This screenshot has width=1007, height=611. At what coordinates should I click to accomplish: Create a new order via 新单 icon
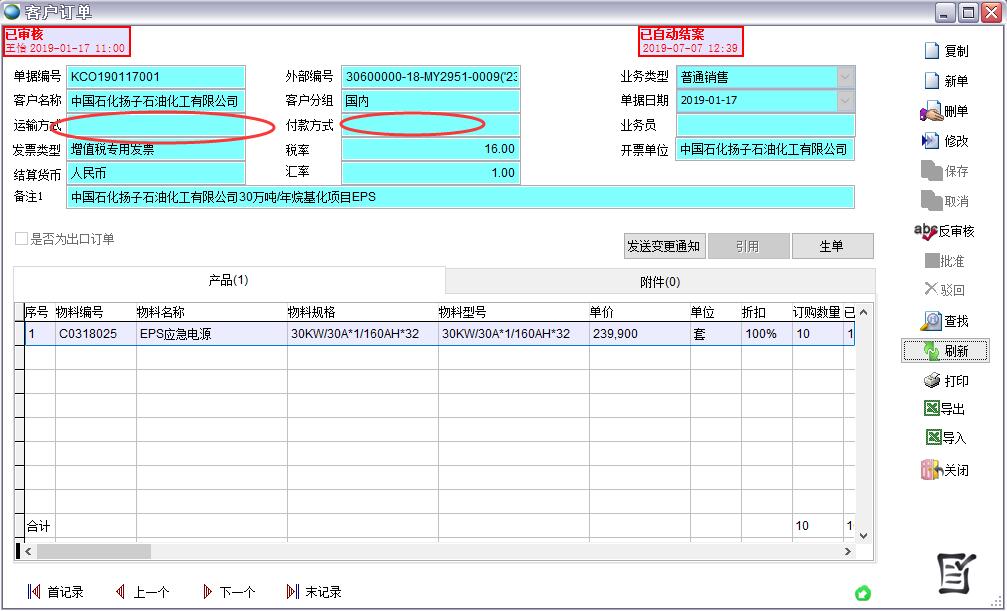coord(946,80)
